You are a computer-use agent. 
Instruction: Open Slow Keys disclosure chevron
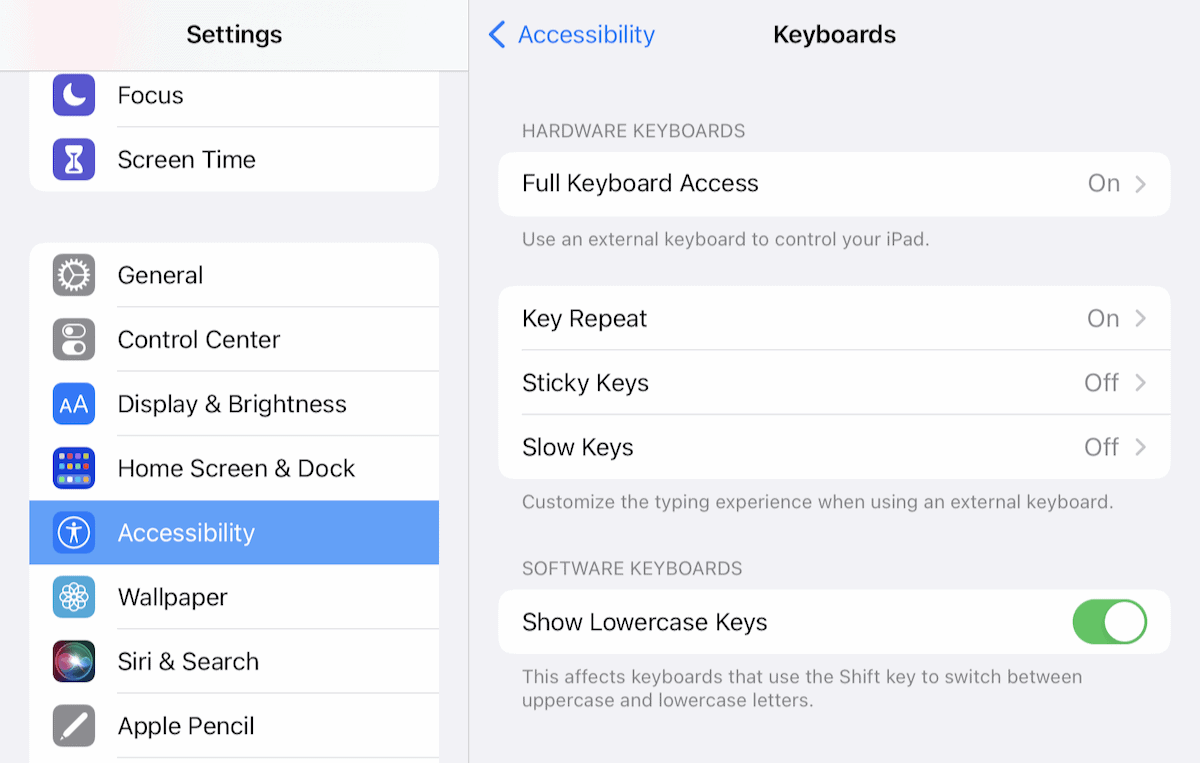[x=1140, y=447]
